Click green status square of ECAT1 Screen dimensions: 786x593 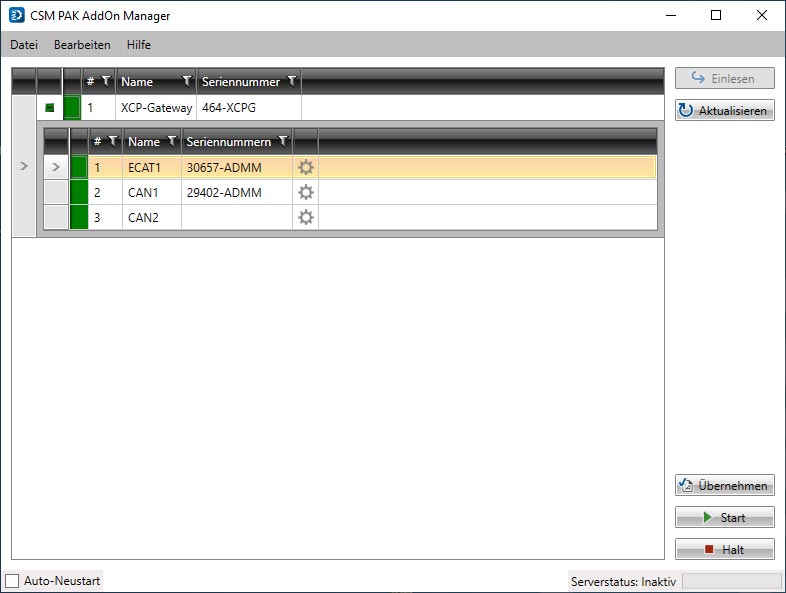(79, 167)
